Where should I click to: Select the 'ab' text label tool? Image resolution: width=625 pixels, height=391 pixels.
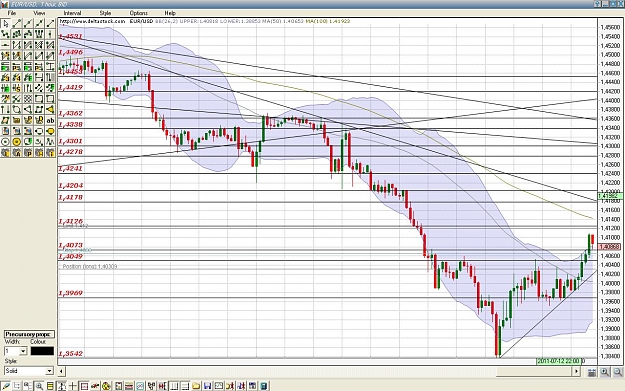(50, 120)
